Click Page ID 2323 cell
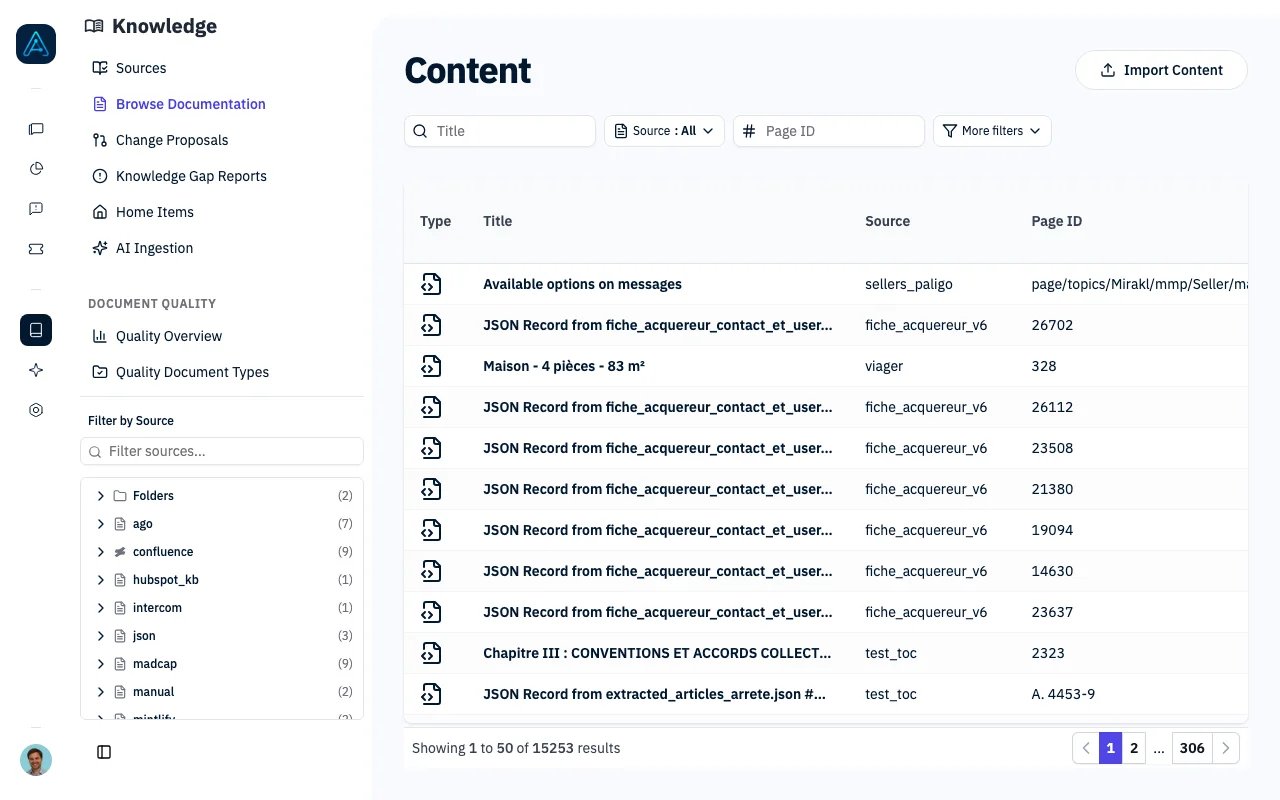The width and height of the screenshot is (1280, 800). coord(1048,653)
